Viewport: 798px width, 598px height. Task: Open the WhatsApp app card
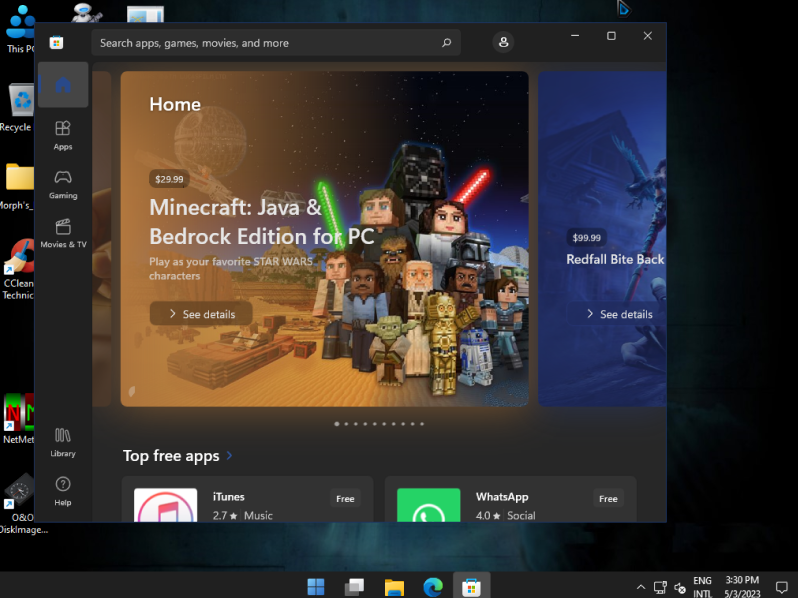click(510, 500)
